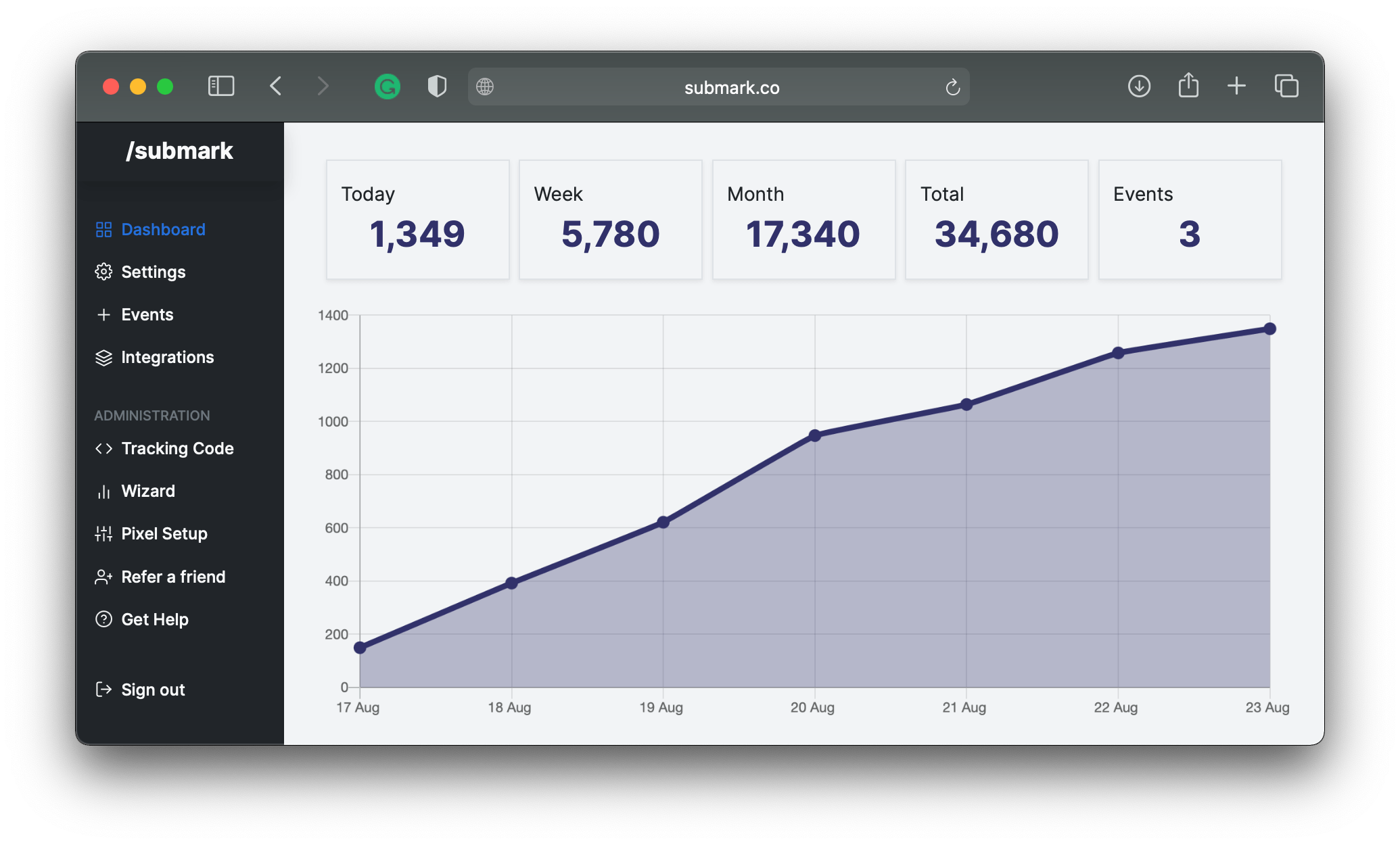The height and width of the screenshot is (845, 1400).
Task: Open the privacy shield icon in toolbar
Action: click(436, 86)
